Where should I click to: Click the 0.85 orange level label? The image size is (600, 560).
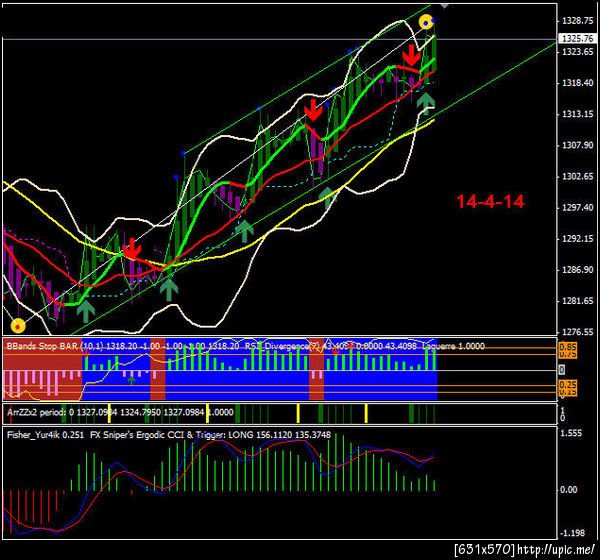pos(568,347)
